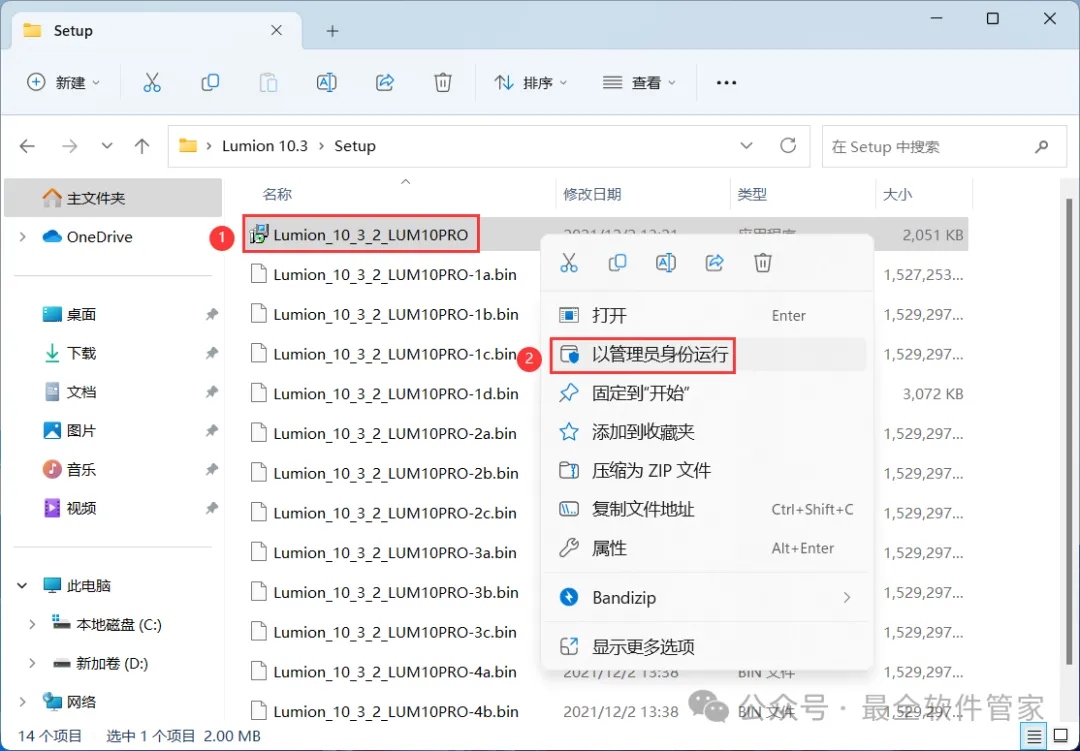1080x751 pixels.
Task: Click the toolbar Cut scissors icon
Action: pos(152,83)
